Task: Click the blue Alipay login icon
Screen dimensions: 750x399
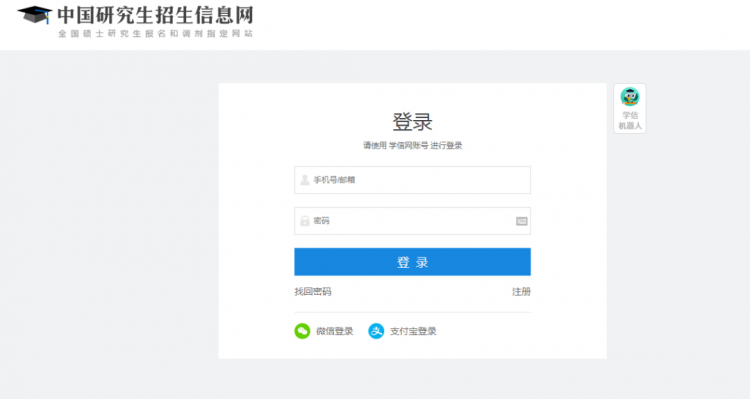Action: click(376, 331)
